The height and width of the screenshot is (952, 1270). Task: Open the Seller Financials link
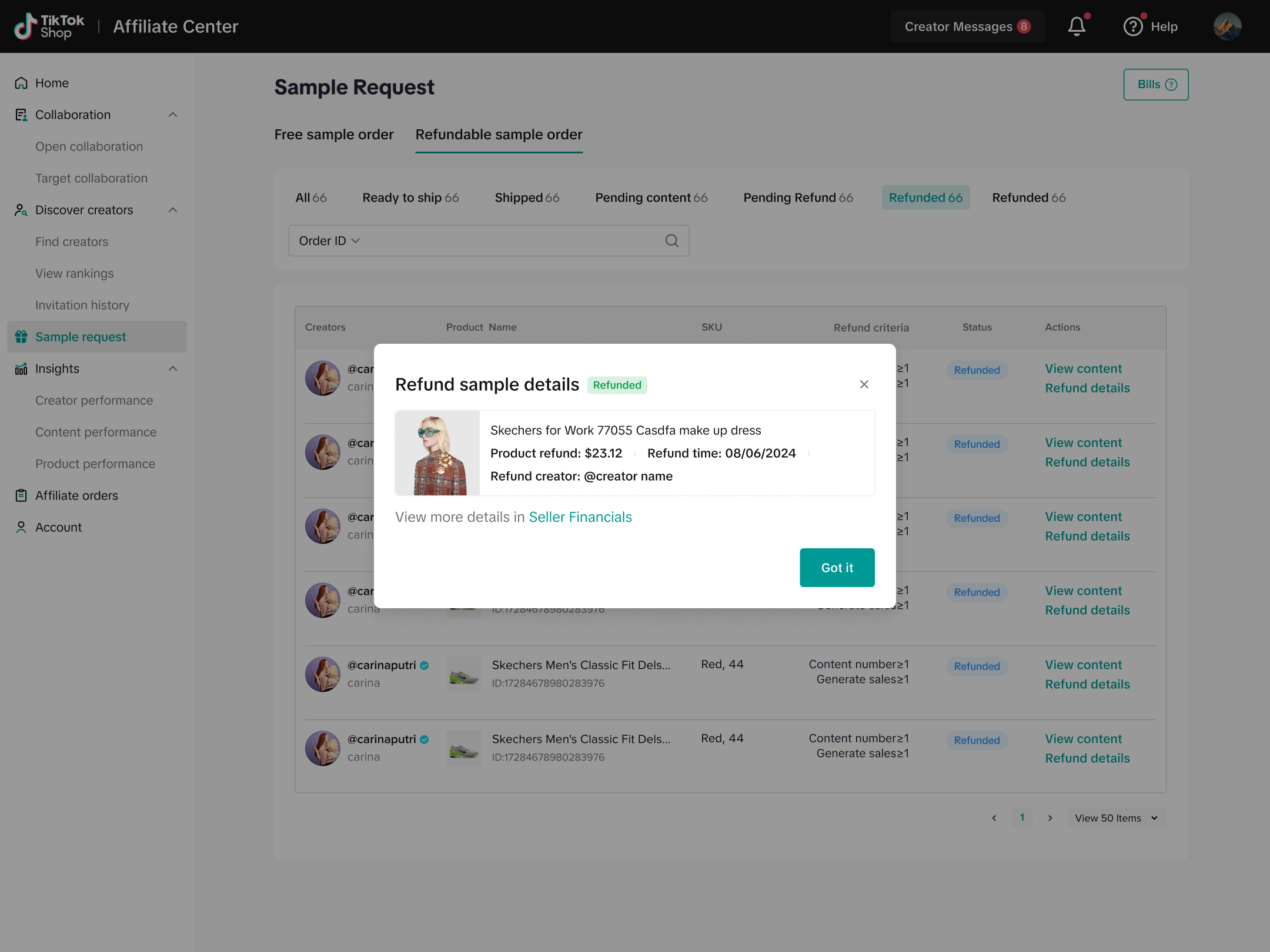(580, 517)
